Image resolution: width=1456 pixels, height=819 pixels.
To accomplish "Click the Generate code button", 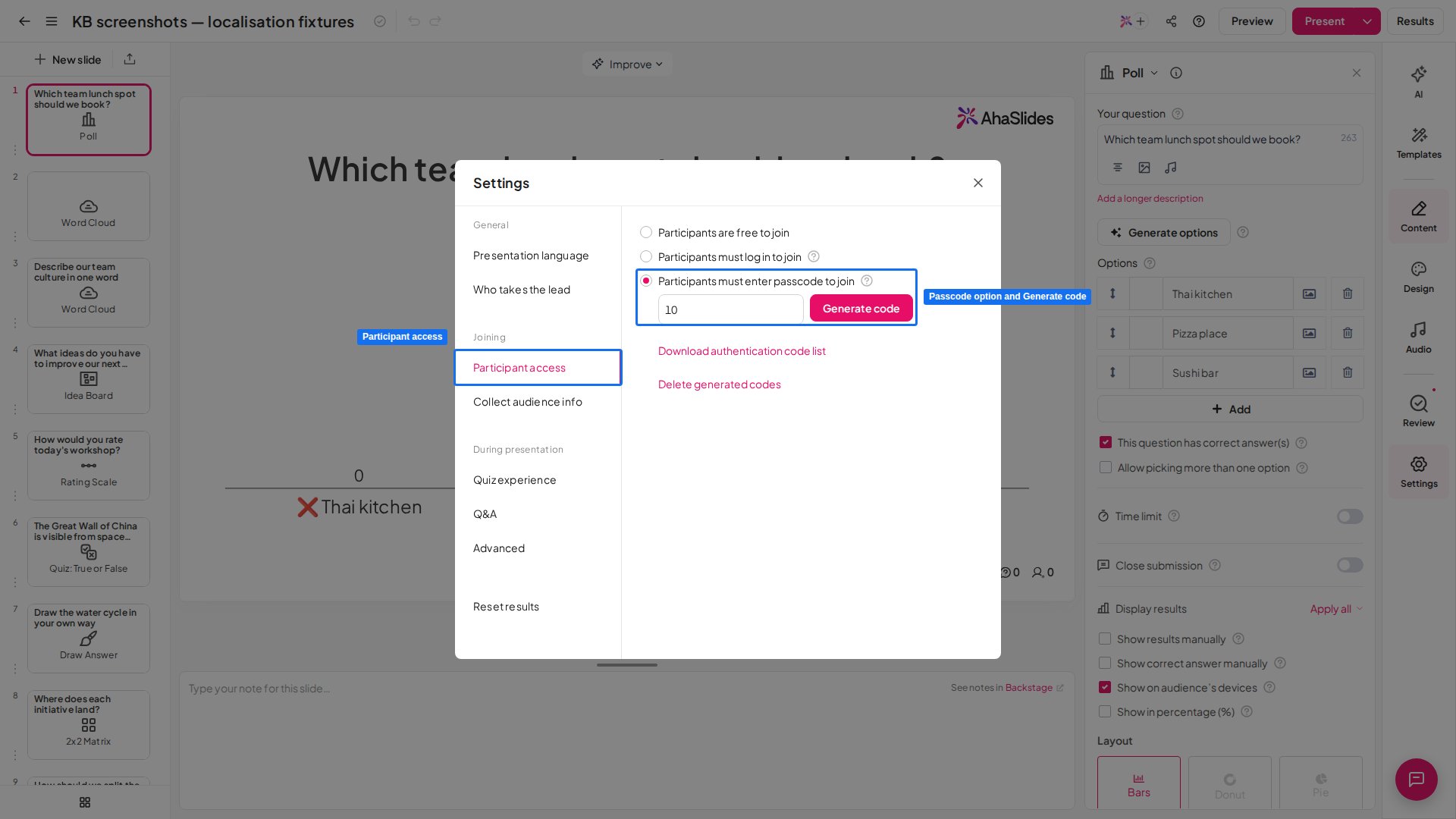I will (x=861, y=309).
